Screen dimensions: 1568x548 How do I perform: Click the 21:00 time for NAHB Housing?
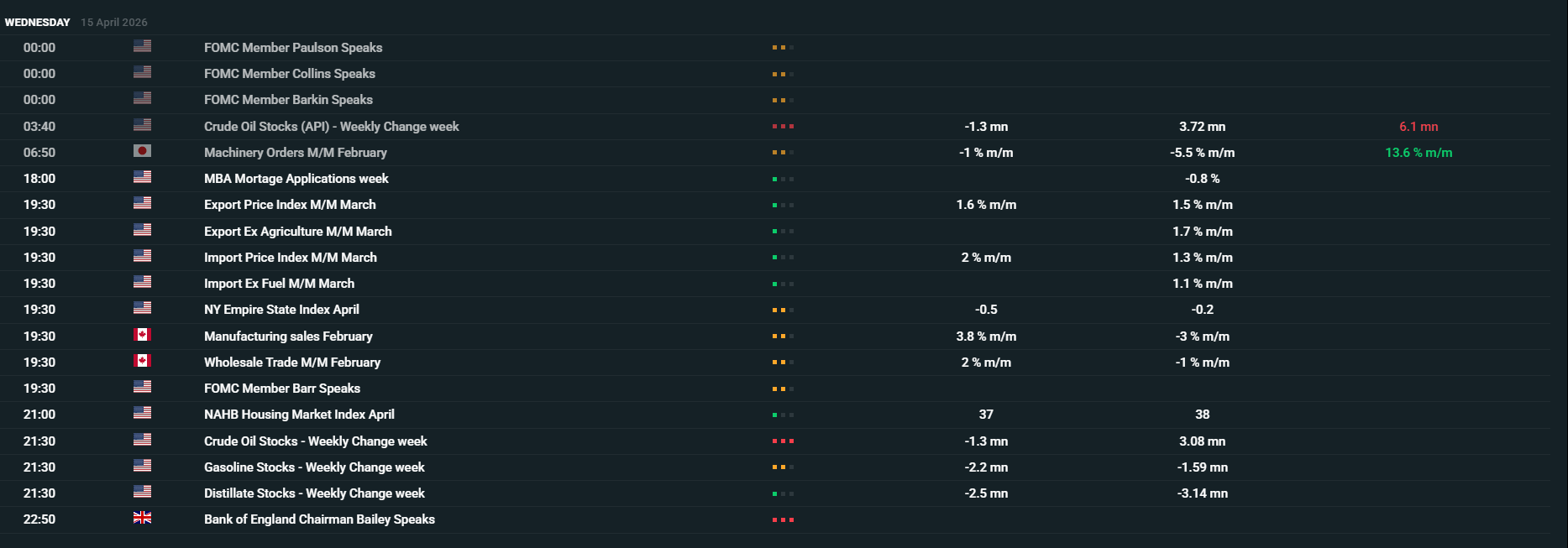tap(39, 415)
